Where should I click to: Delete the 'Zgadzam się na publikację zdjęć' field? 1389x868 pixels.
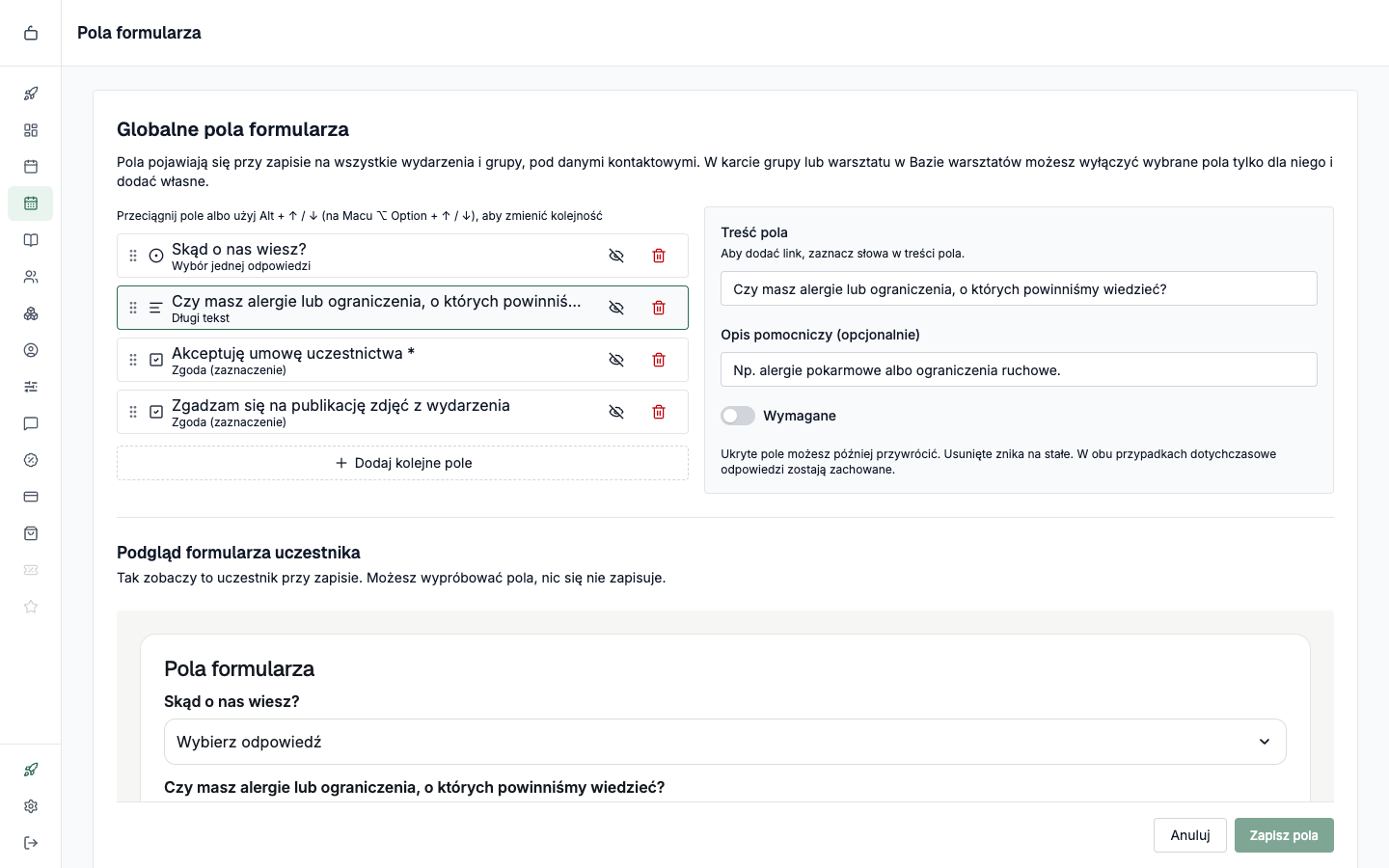click(659, 412)
